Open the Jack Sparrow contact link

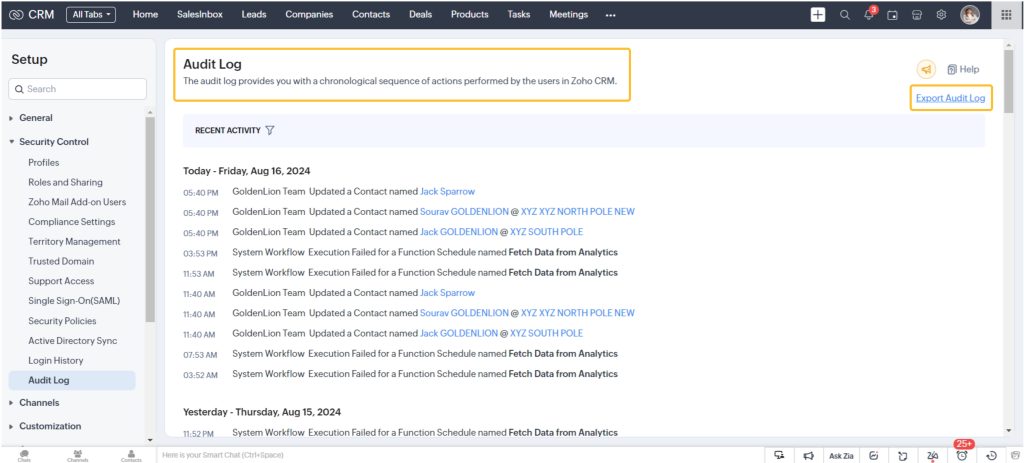(x=447, y=191)
